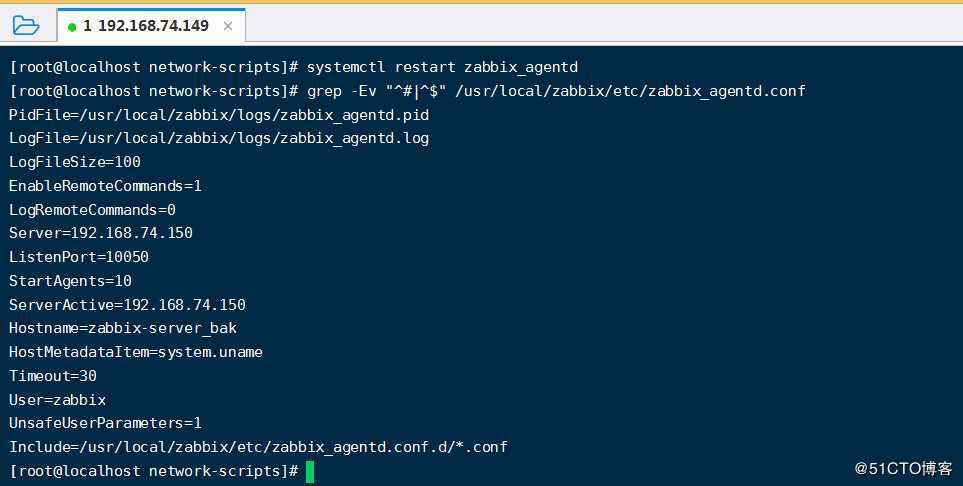This screenshot has width=963, height=486.
Task: Click the UnsafeUserParameters=1 line
Action: pos(105,423)
